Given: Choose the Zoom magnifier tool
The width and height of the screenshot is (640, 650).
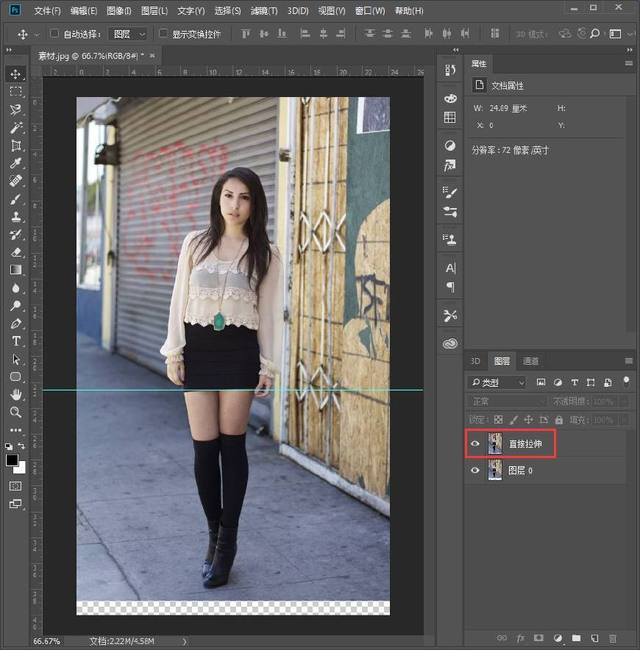Looking at the screenshot, I should (16, 412).
